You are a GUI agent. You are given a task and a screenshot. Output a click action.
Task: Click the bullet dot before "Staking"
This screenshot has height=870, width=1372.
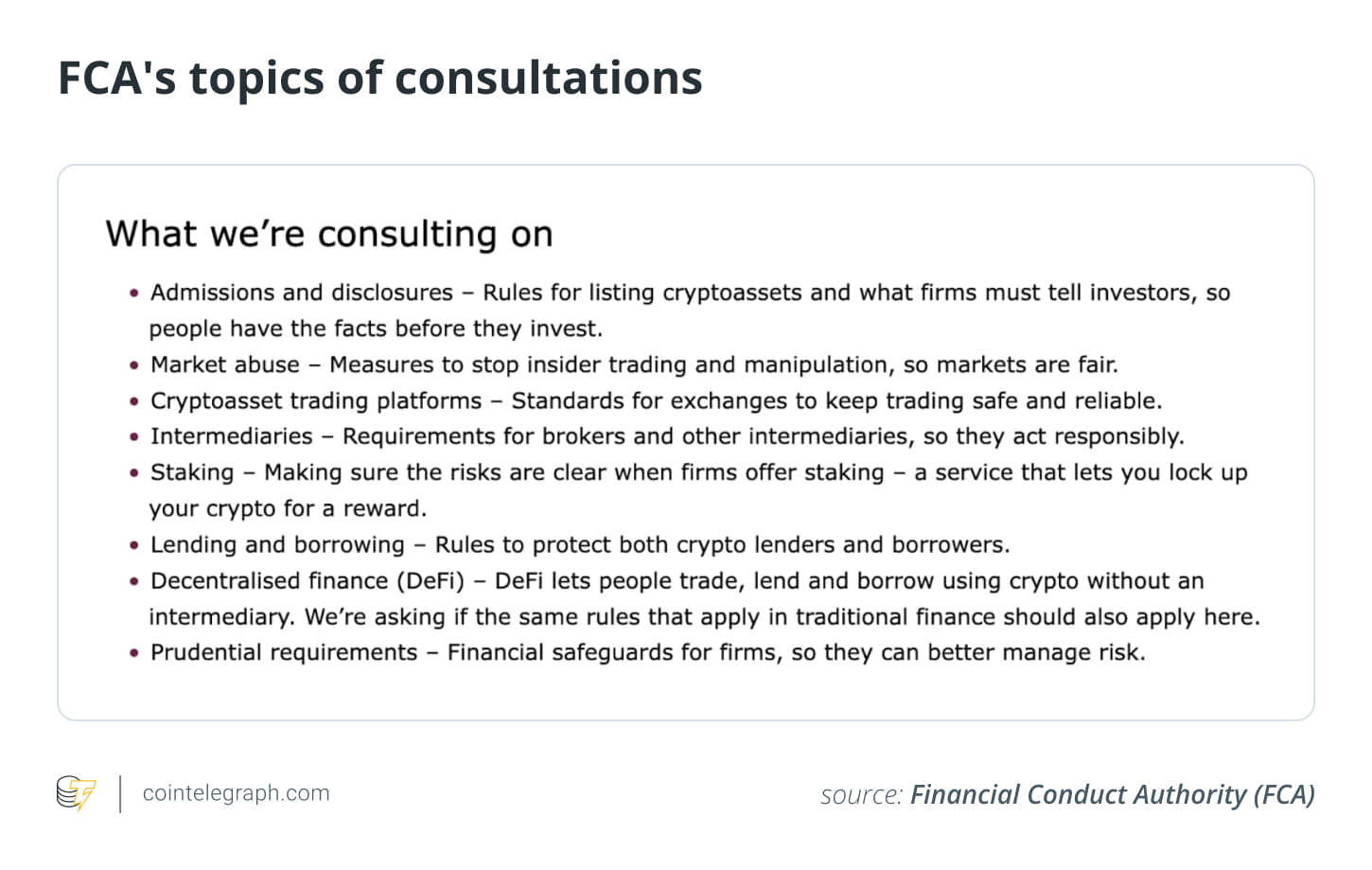click(134, 473)
